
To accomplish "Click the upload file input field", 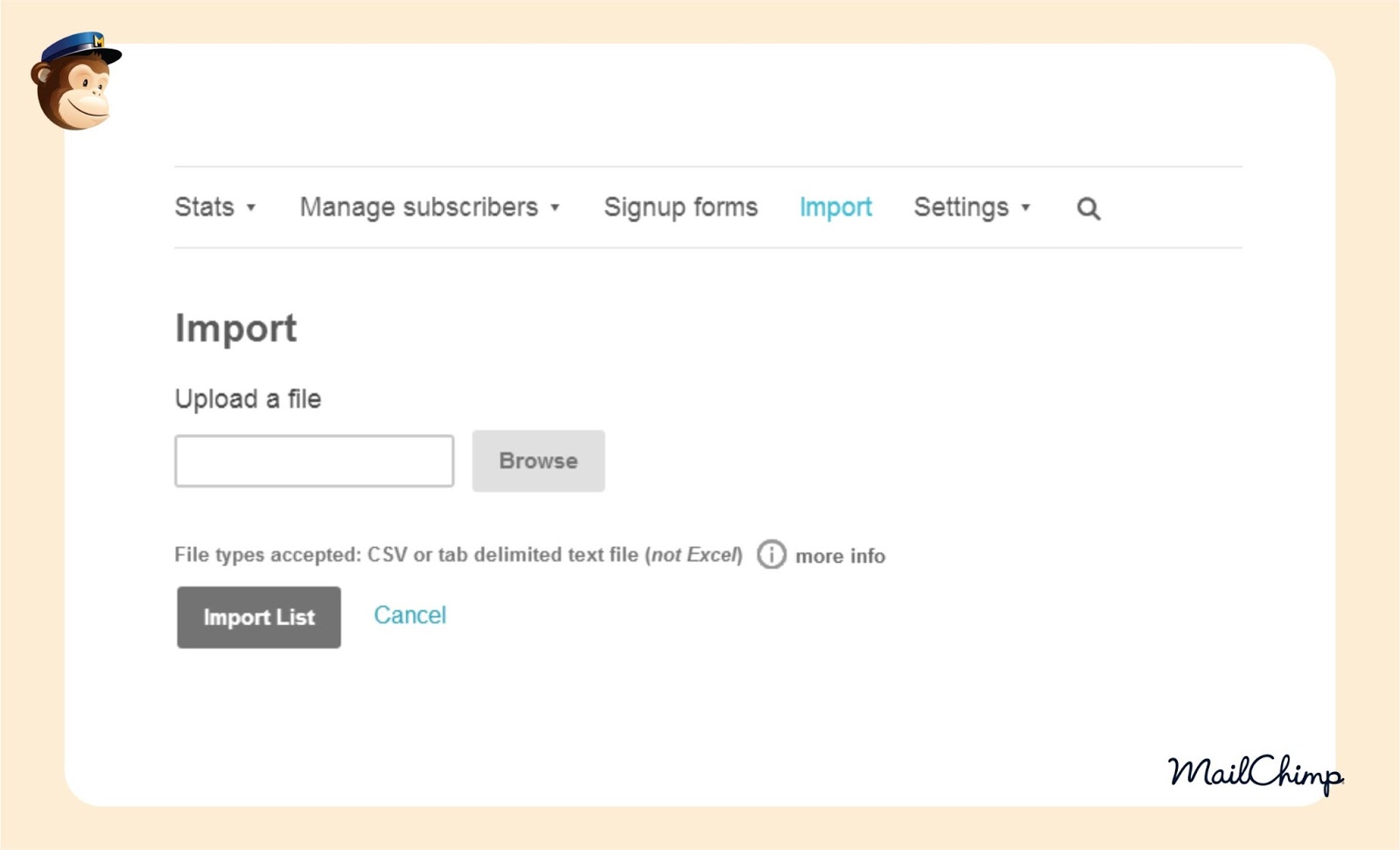I will point(314,460).
